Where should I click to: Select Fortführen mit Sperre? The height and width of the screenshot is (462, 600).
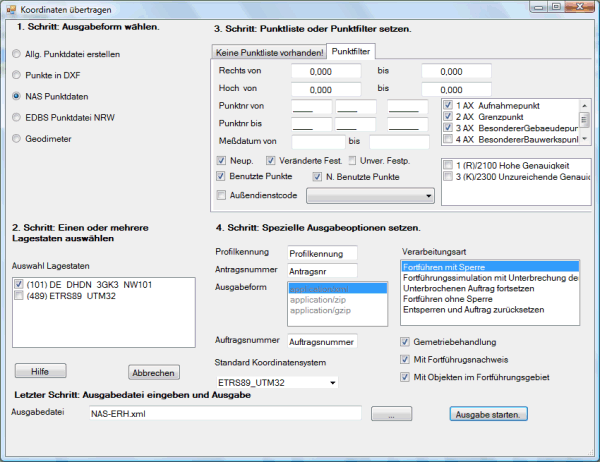(490, 267)
